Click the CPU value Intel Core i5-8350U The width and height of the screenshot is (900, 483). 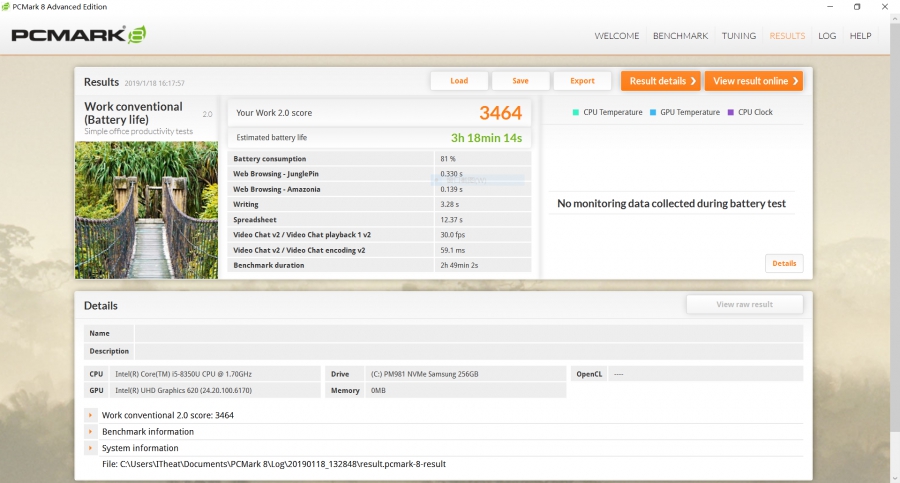point(215,374)
